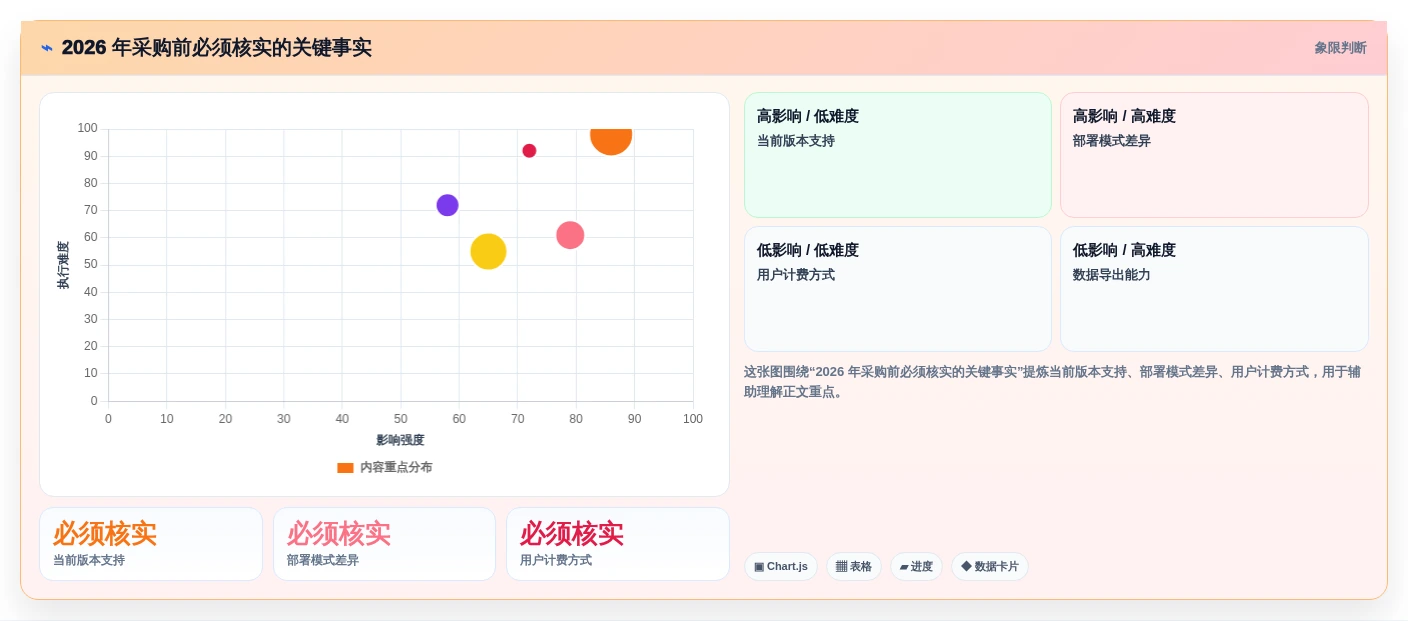This screenshot has width=1408, height=621.
Task: Click the pink bubble in the chart
Action: [x=570, y=235]
